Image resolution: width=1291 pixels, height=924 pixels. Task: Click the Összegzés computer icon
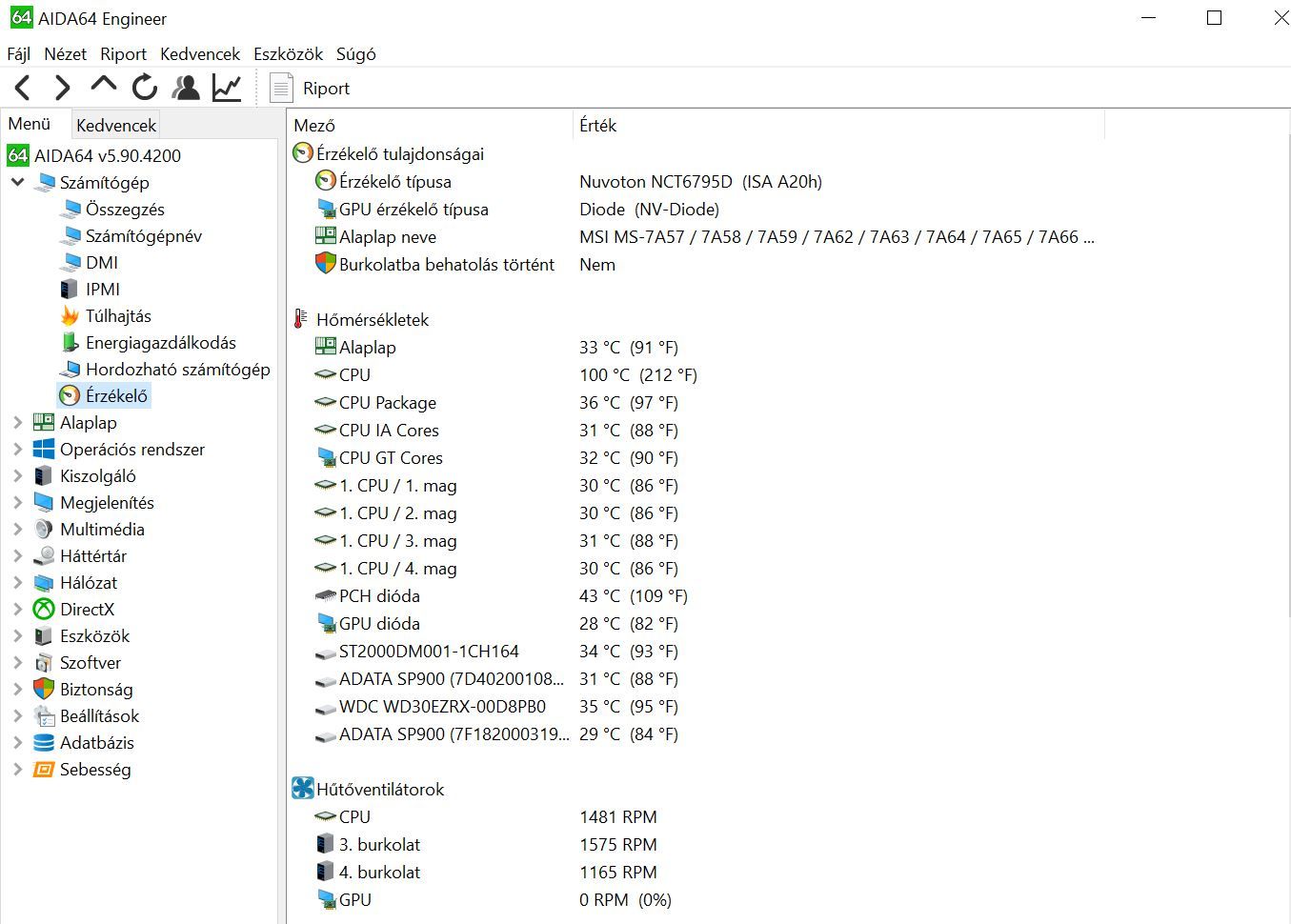tap(71, 209)
